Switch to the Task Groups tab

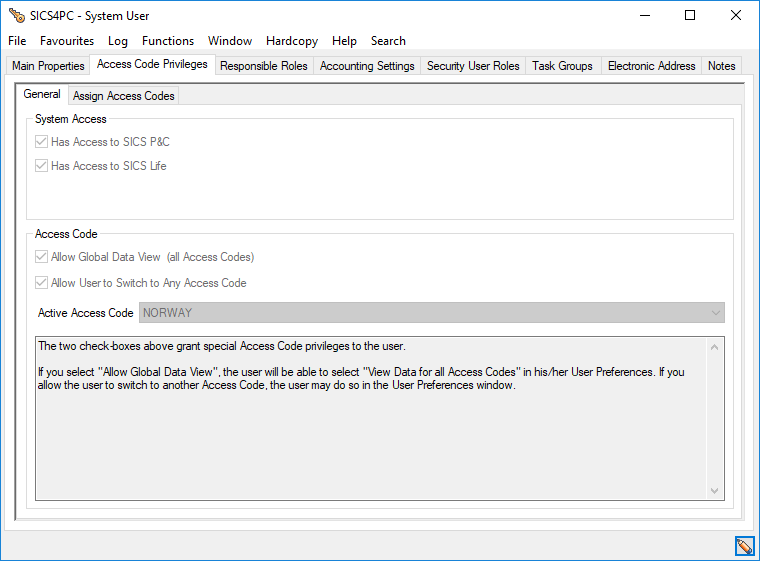click(x=562, y=66)
